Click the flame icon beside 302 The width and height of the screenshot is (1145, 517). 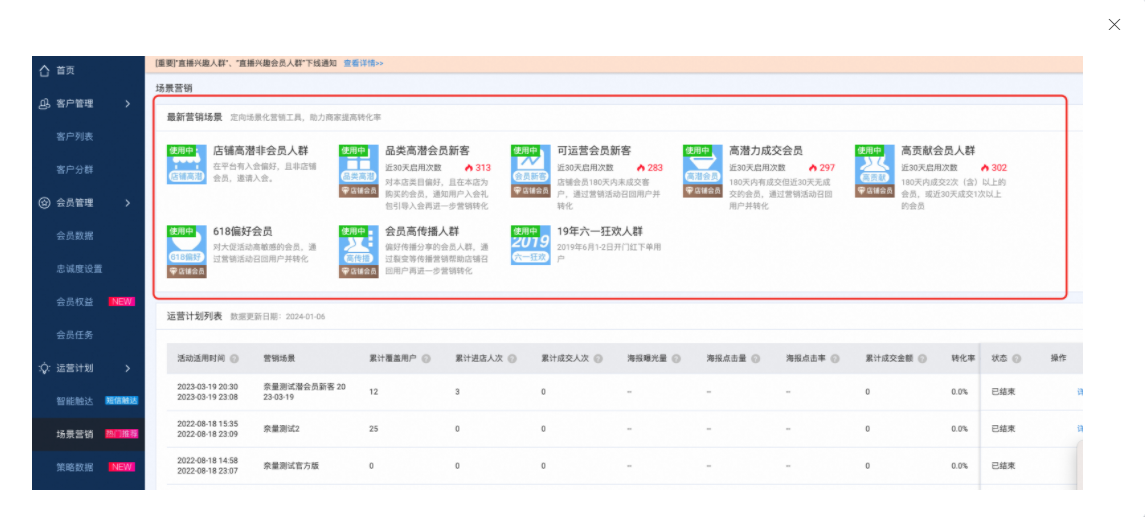[985, 167]
